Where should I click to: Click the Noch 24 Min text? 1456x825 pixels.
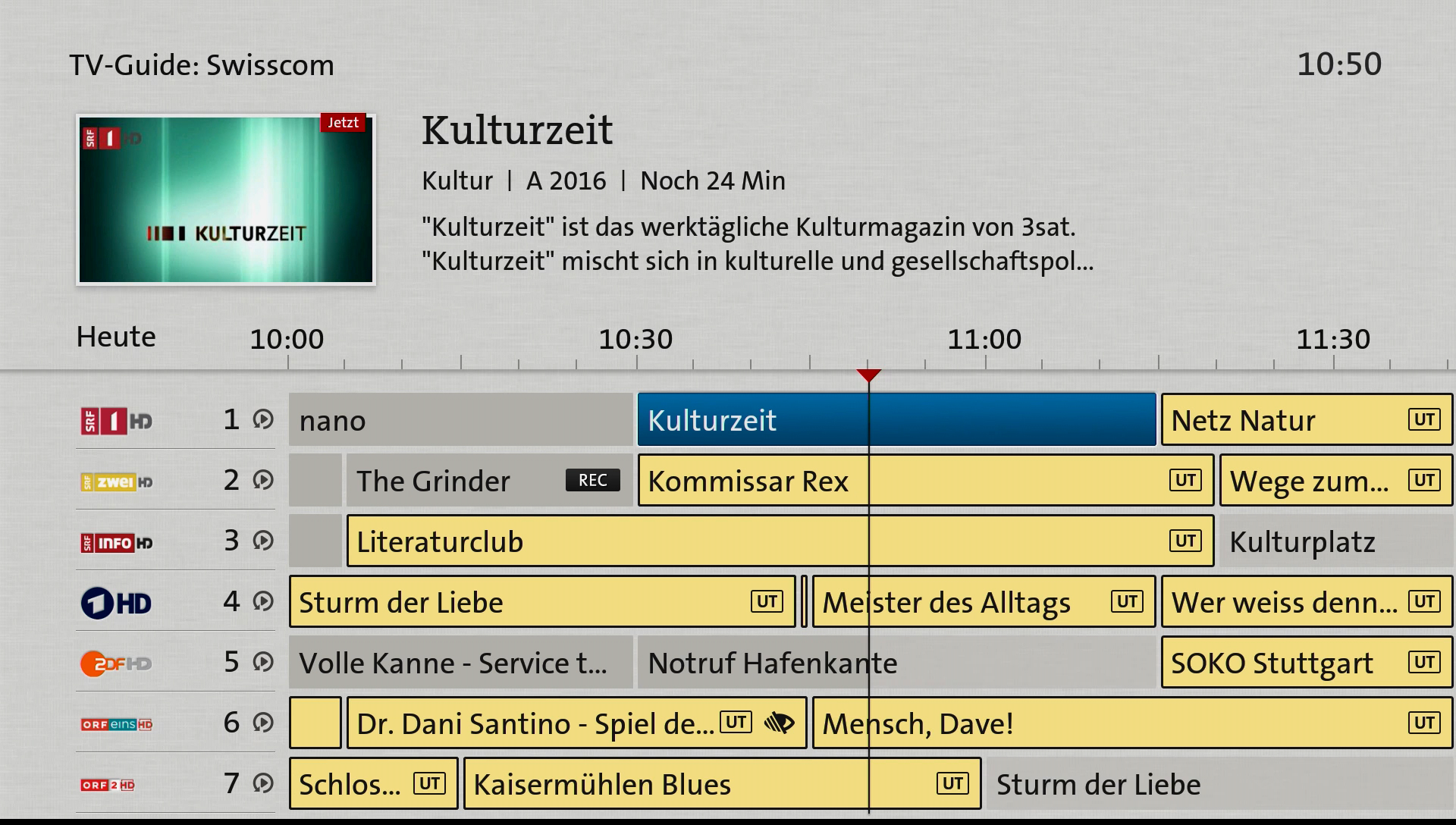pyautogui.click(x=713, y=180)
